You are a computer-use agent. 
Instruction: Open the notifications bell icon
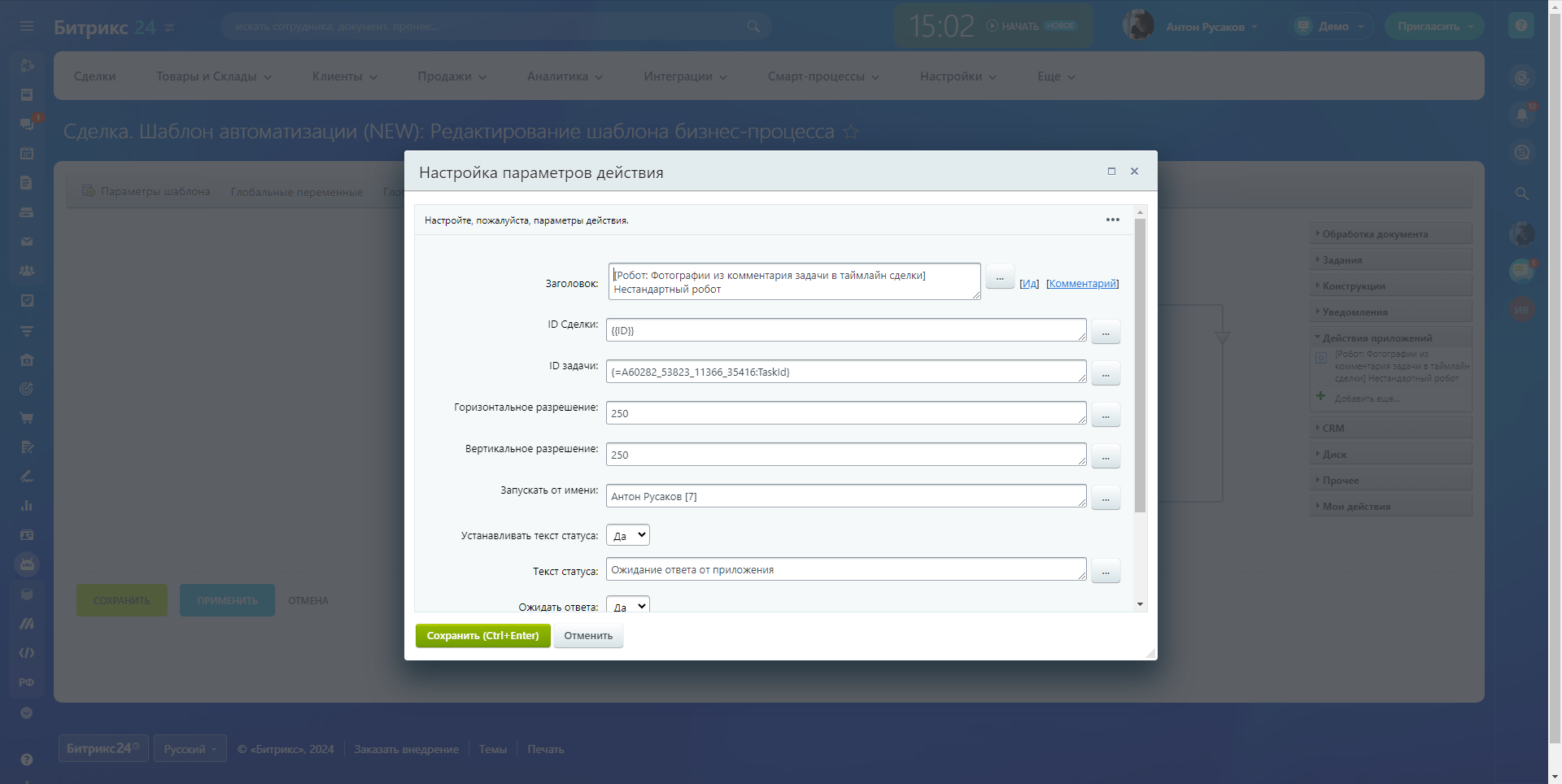click(1522, 115)
